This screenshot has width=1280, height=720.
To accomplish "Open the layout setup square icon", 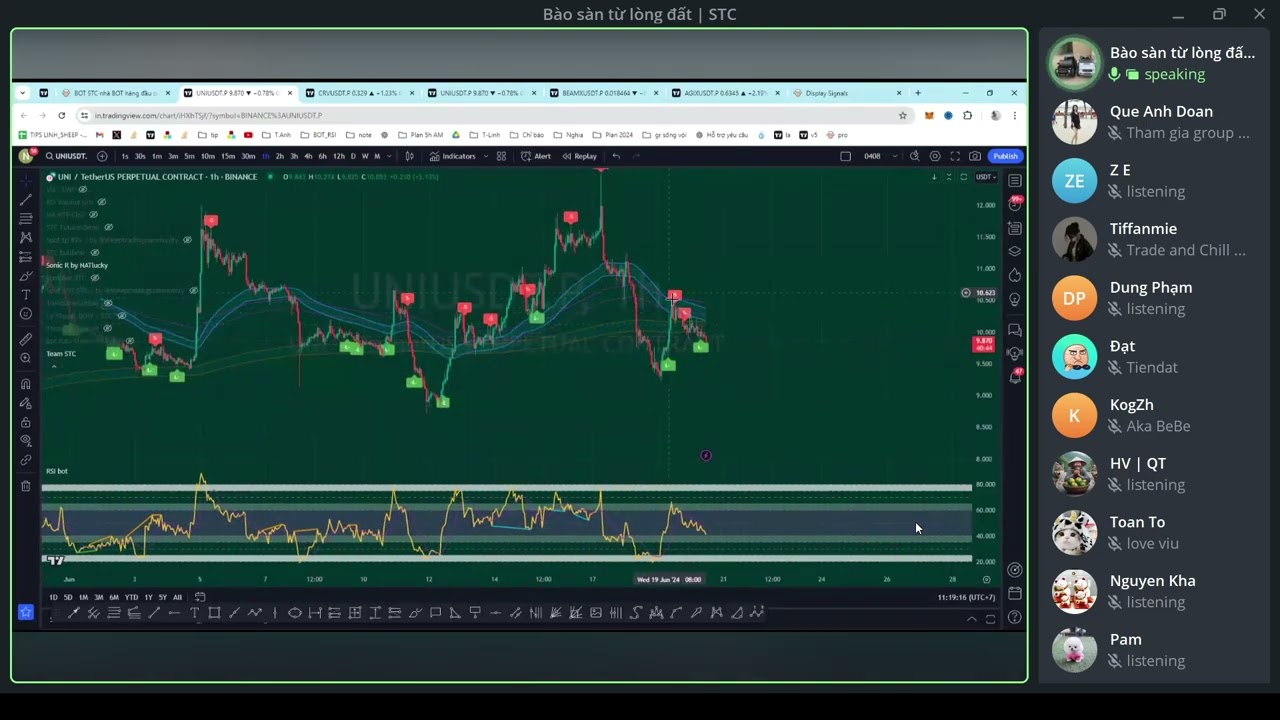I will tap(845, 156).
